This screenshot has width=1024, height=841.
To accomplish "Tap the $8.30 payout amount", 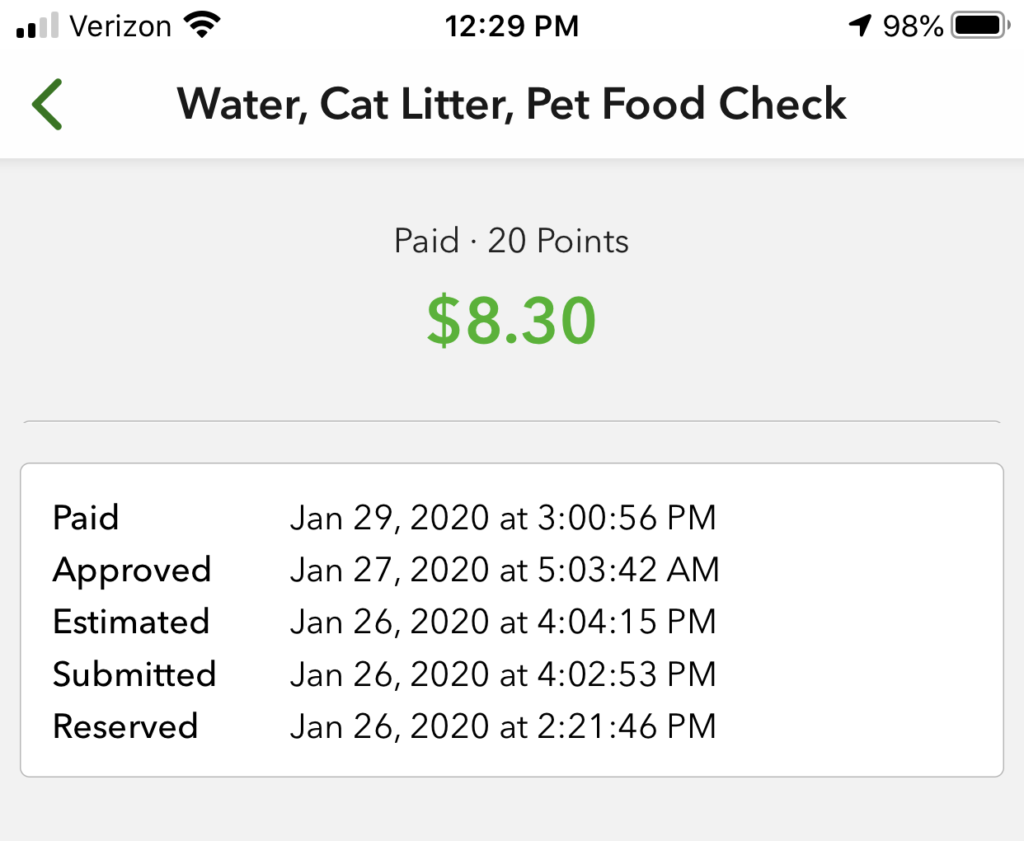I will 511,320.
